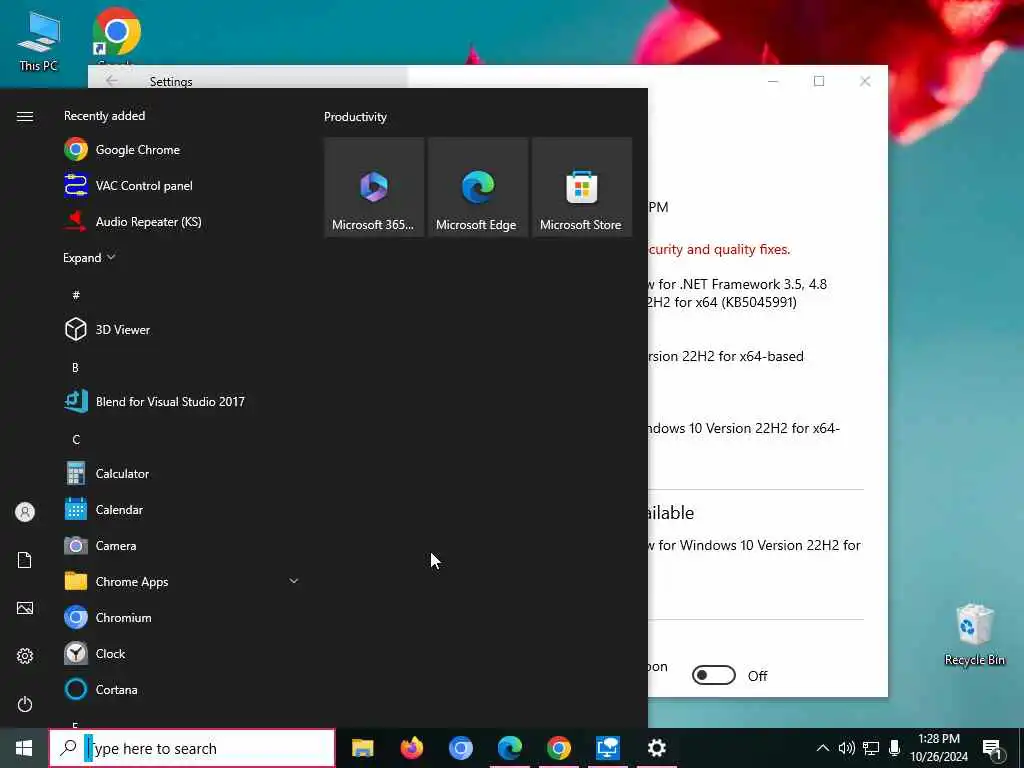The width and height of the screenshot is (1024, 768).
Task: Toggle the Off switch in Settings window
Action: click(x=714, y=675)
